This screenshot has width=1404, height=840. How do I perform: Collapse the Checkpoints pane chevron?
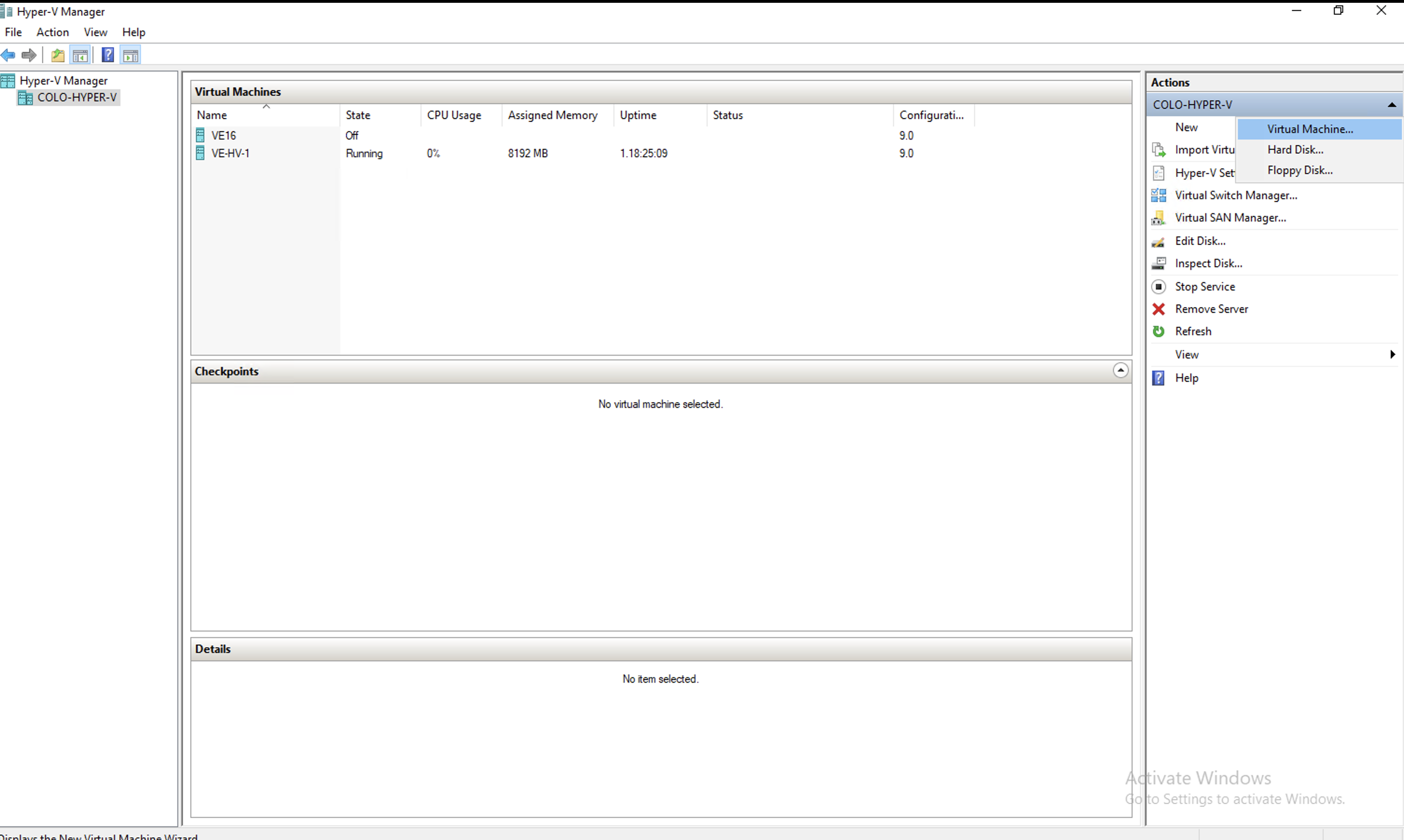click(1120, 371)
